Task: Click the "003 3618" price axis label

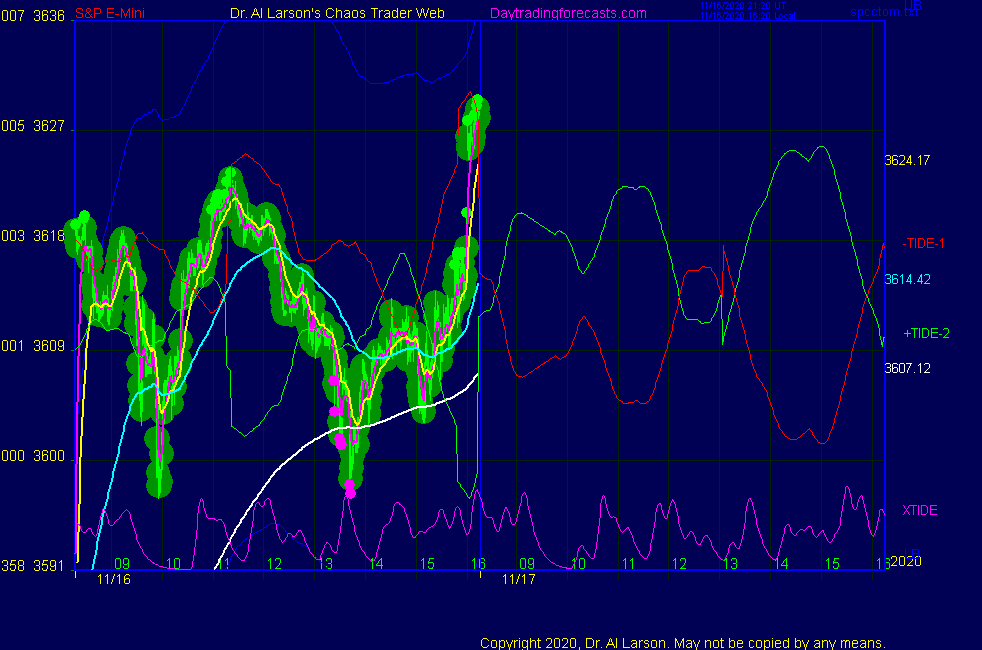Action: click(33, 236)
